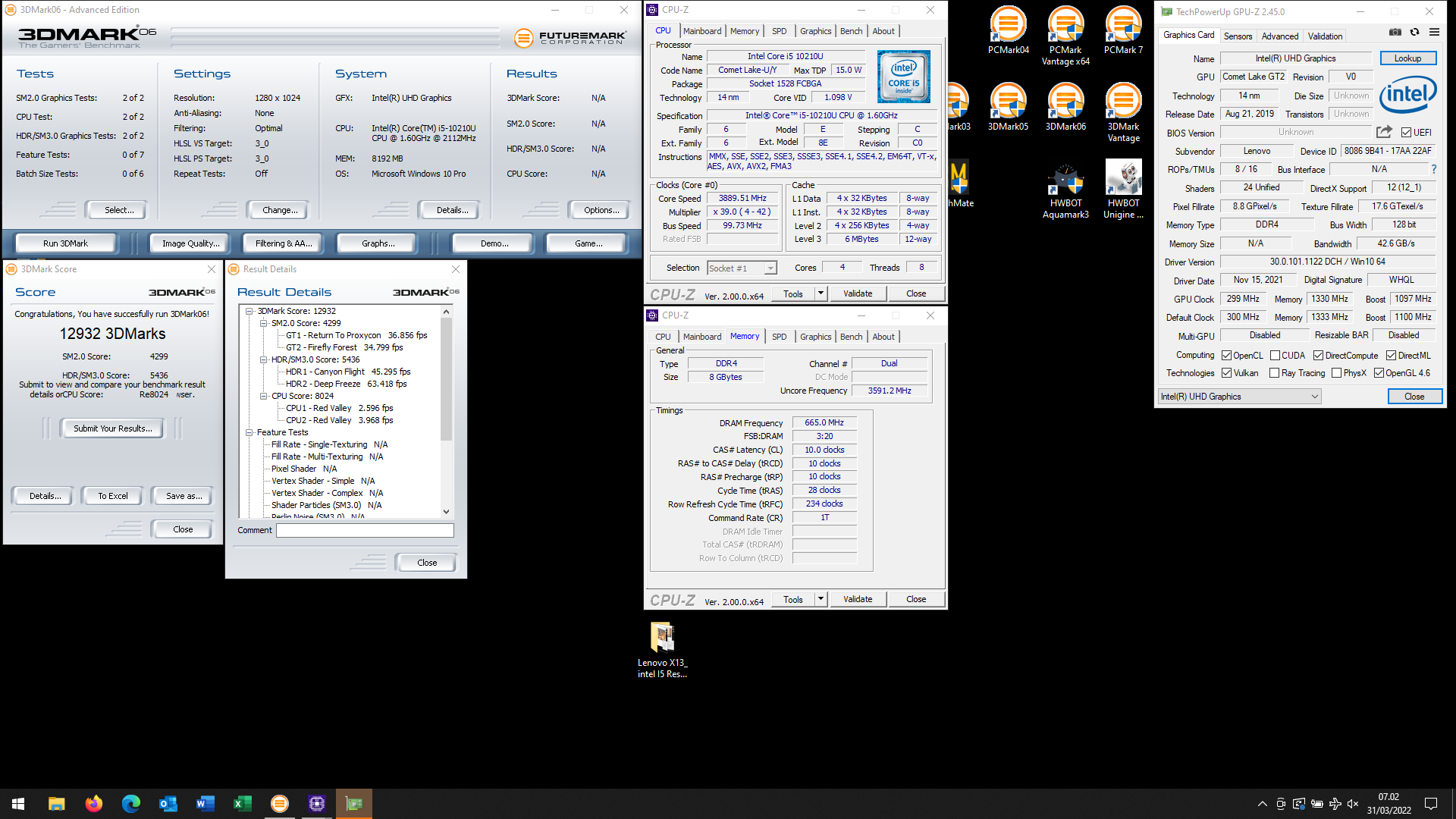This screenshot has width=1456, height=819.
Task: Toggle the OpenGL 4.6 checkbox
Action: coord(1379,373)
